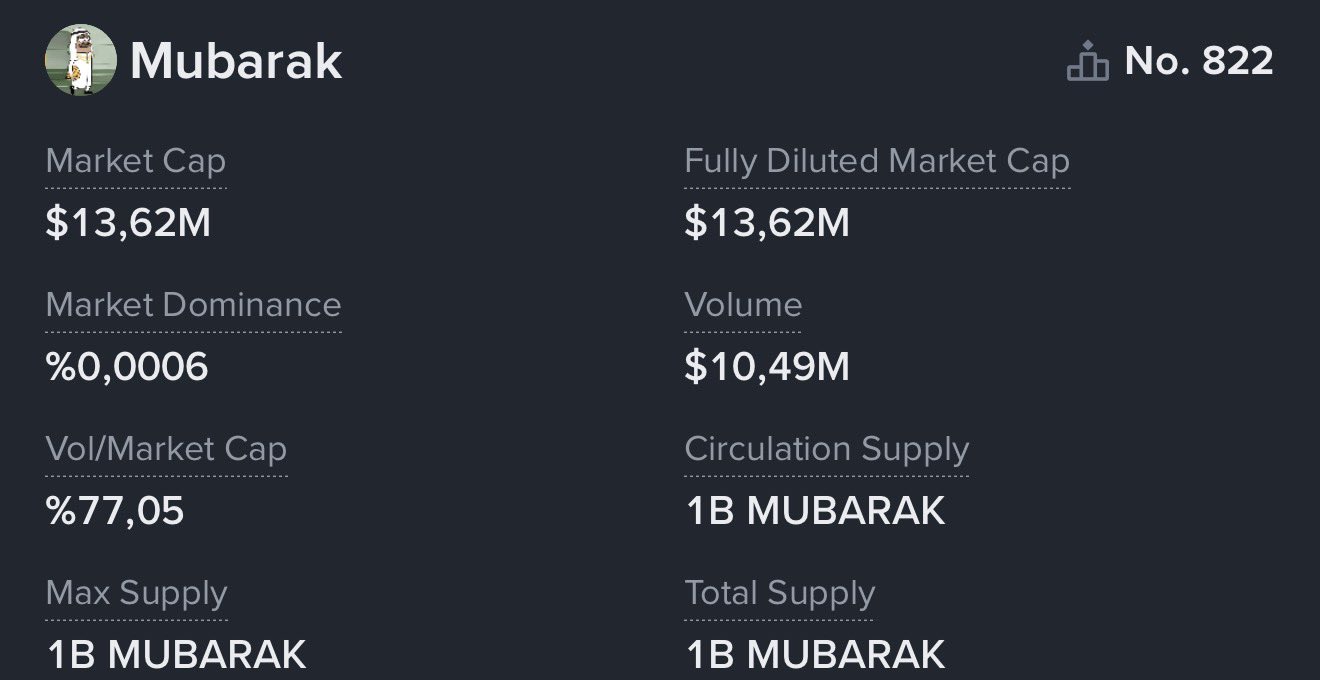Screen dimensions: 1320x680
Task: Click 1B MUBARAK under Circulation Supply
Action: [x=815, y=511]
